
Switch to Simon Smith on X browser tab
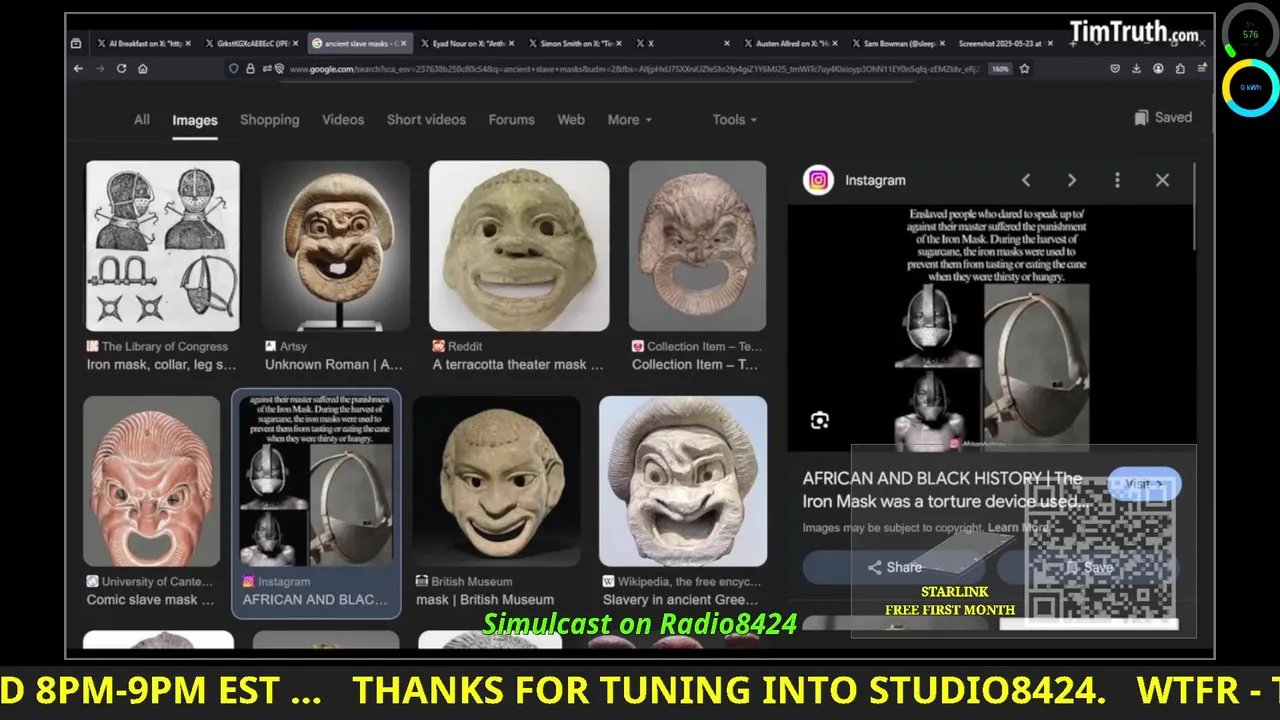point(573,44)
